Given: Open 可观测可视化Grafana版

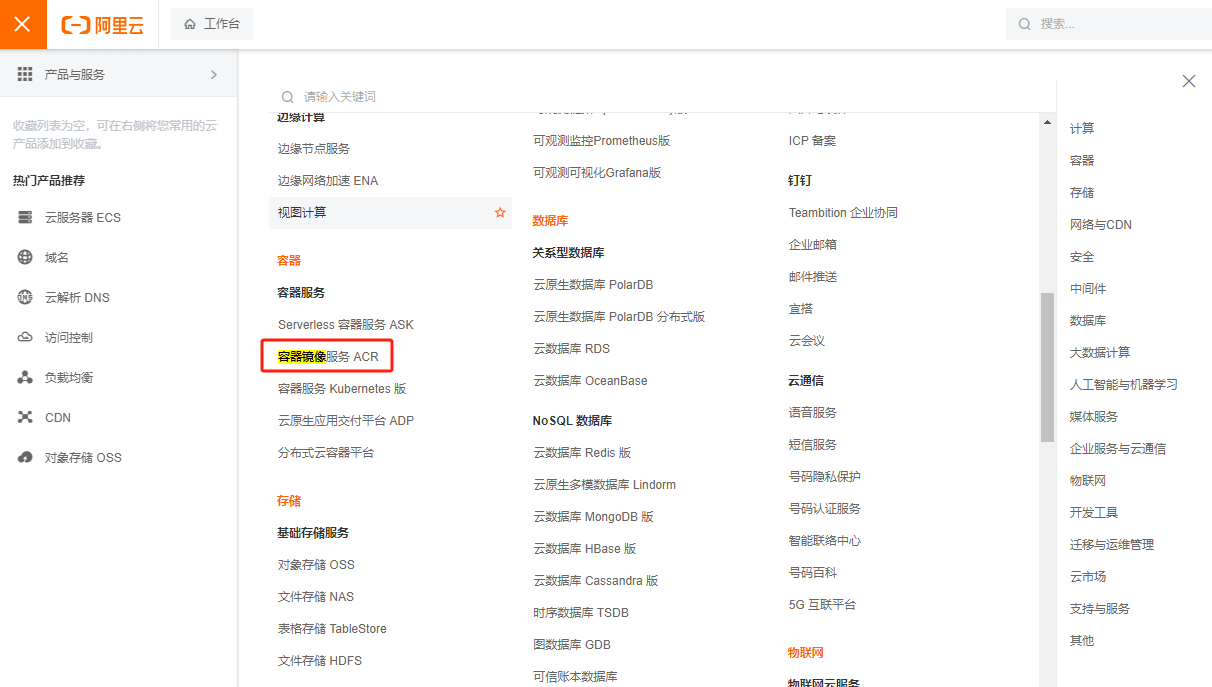Looking at the screenshot, I should 597,172.
